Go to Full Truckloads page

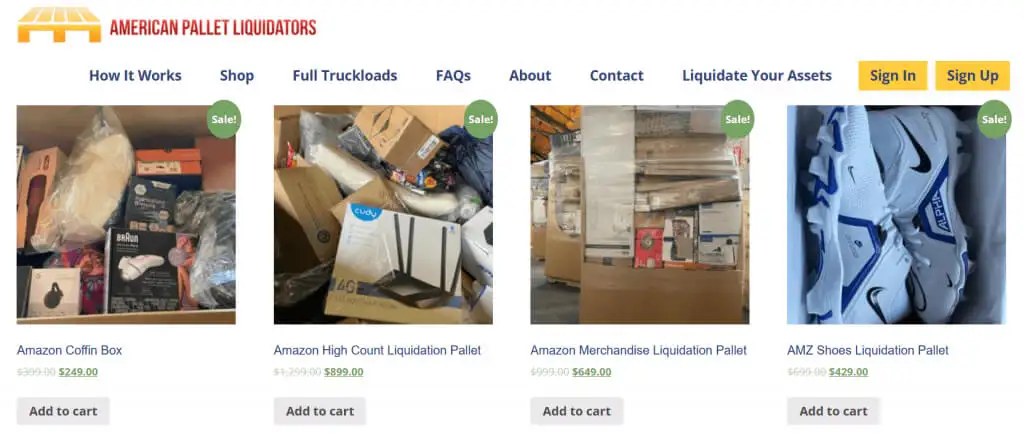tap(345, 76)
